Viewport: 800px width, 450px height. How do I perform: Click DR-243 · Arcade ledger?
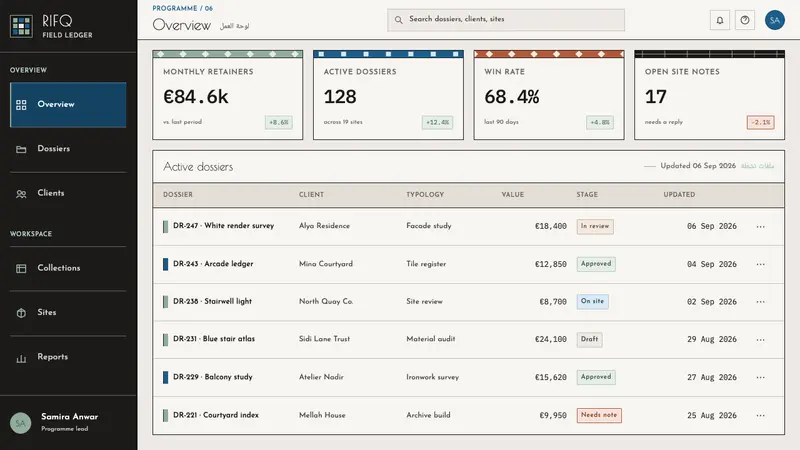(213, 264)
